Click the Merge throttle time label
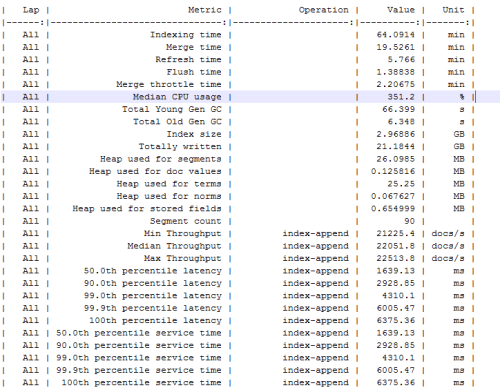 [x=169, y=84]
